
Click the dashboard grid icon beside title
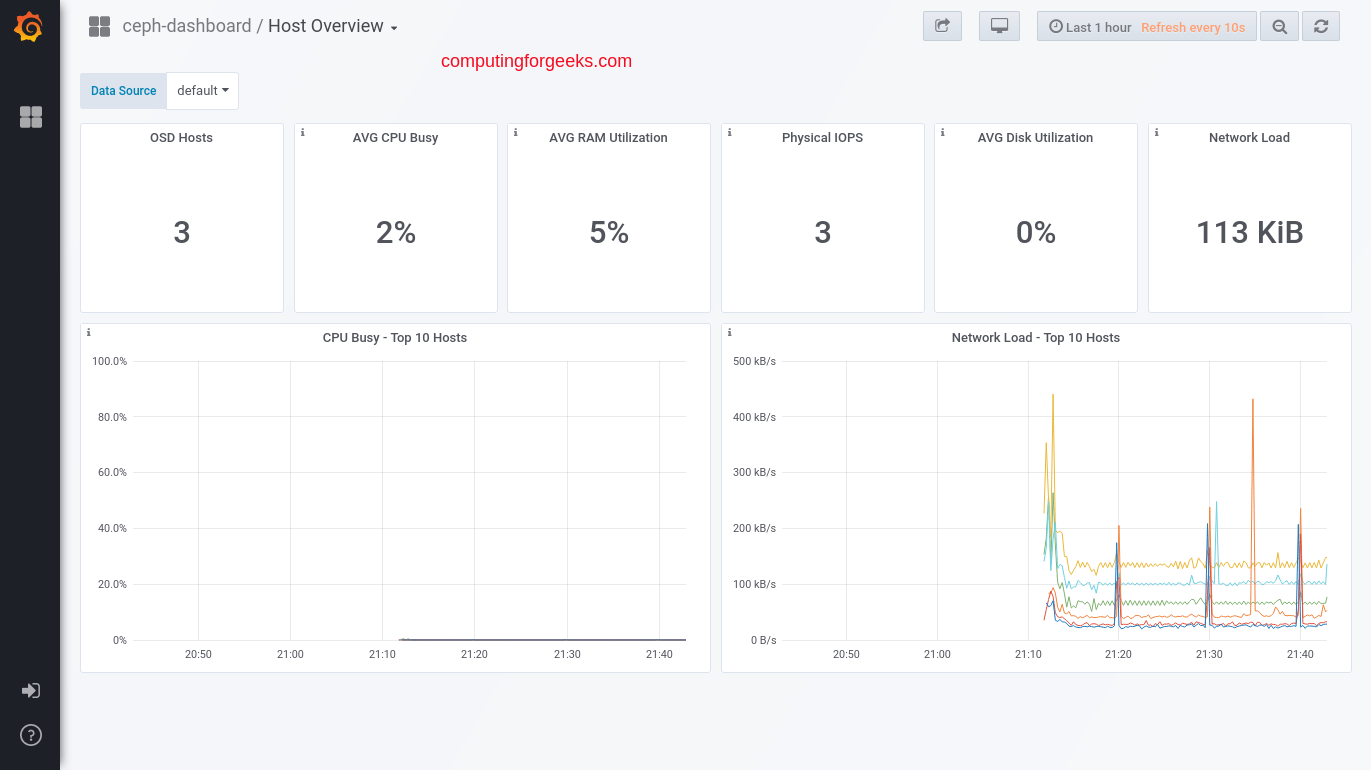[x=99, y=27]
